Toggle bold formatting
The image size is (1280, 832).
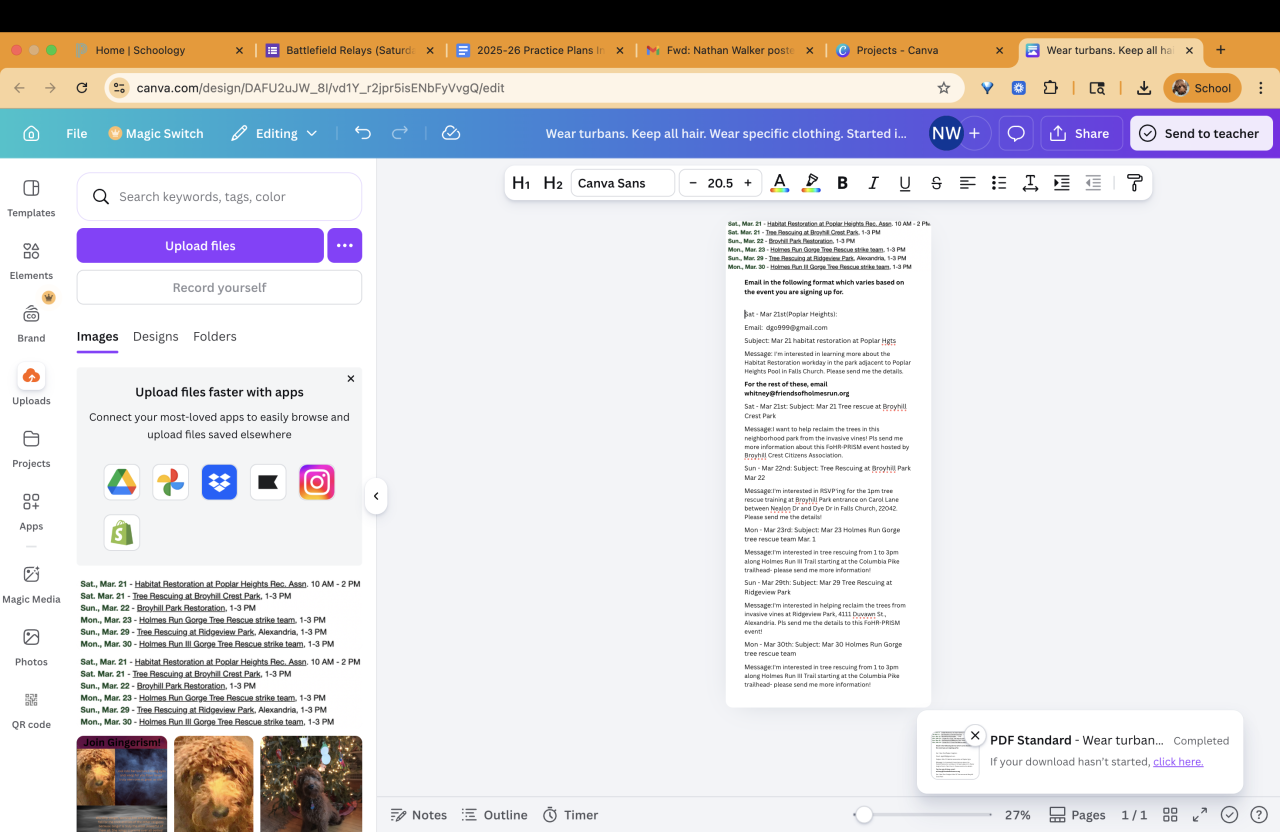(842, 183)
